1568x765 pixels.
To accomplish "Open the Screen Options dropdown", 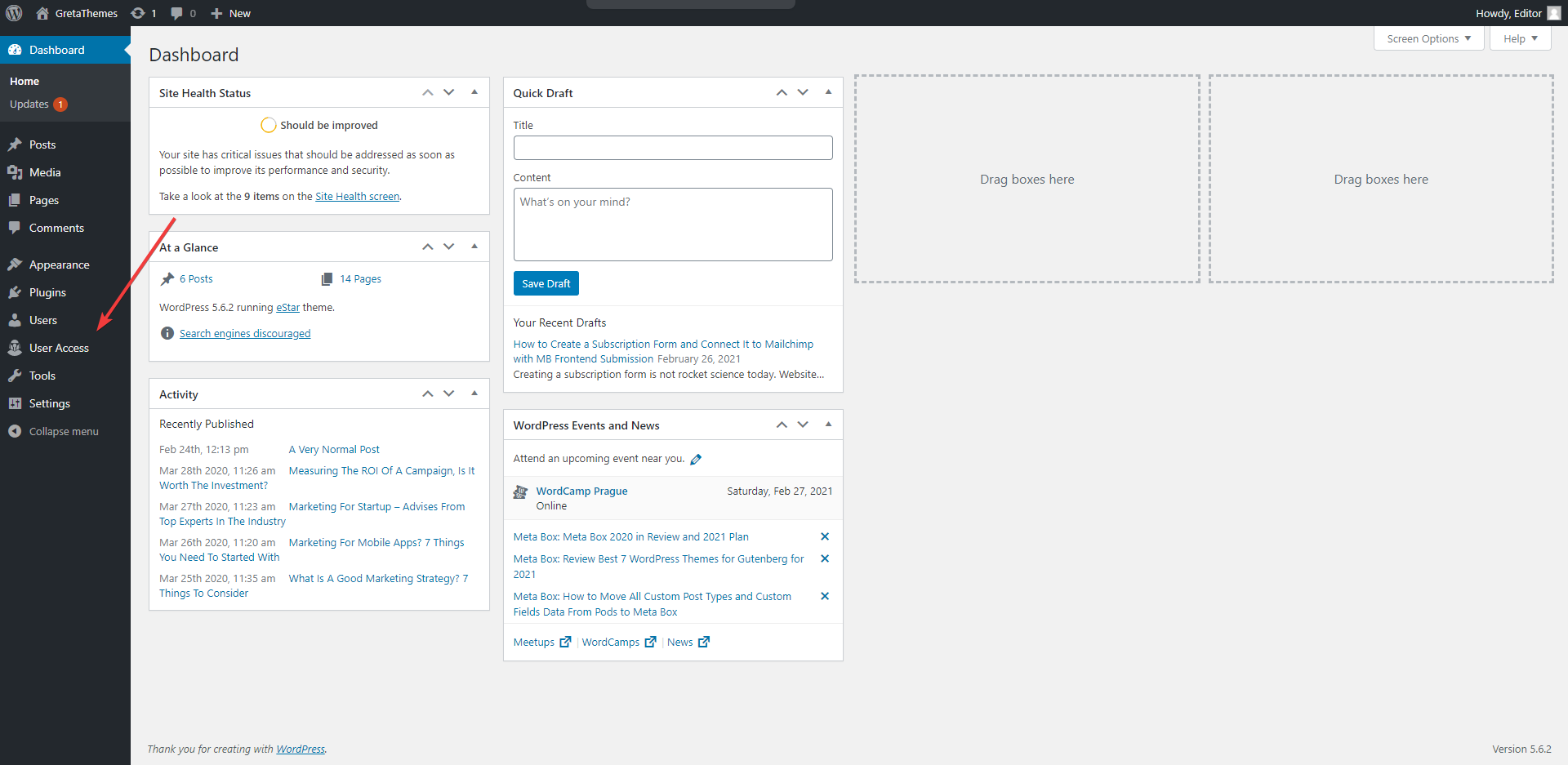I will tap(1429, 38).
